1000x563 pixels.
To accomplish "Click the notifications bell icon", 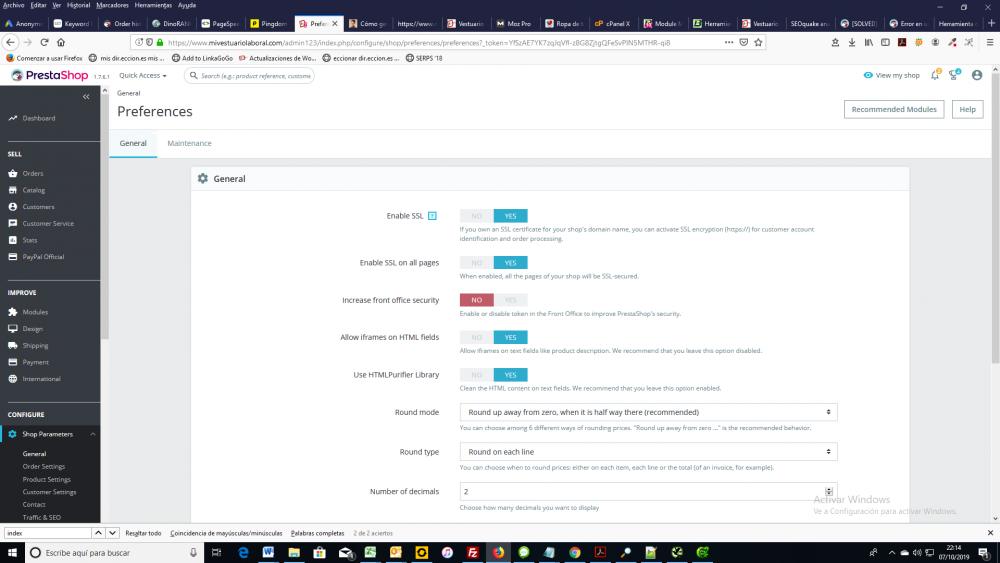I will [x=935, y=75].
